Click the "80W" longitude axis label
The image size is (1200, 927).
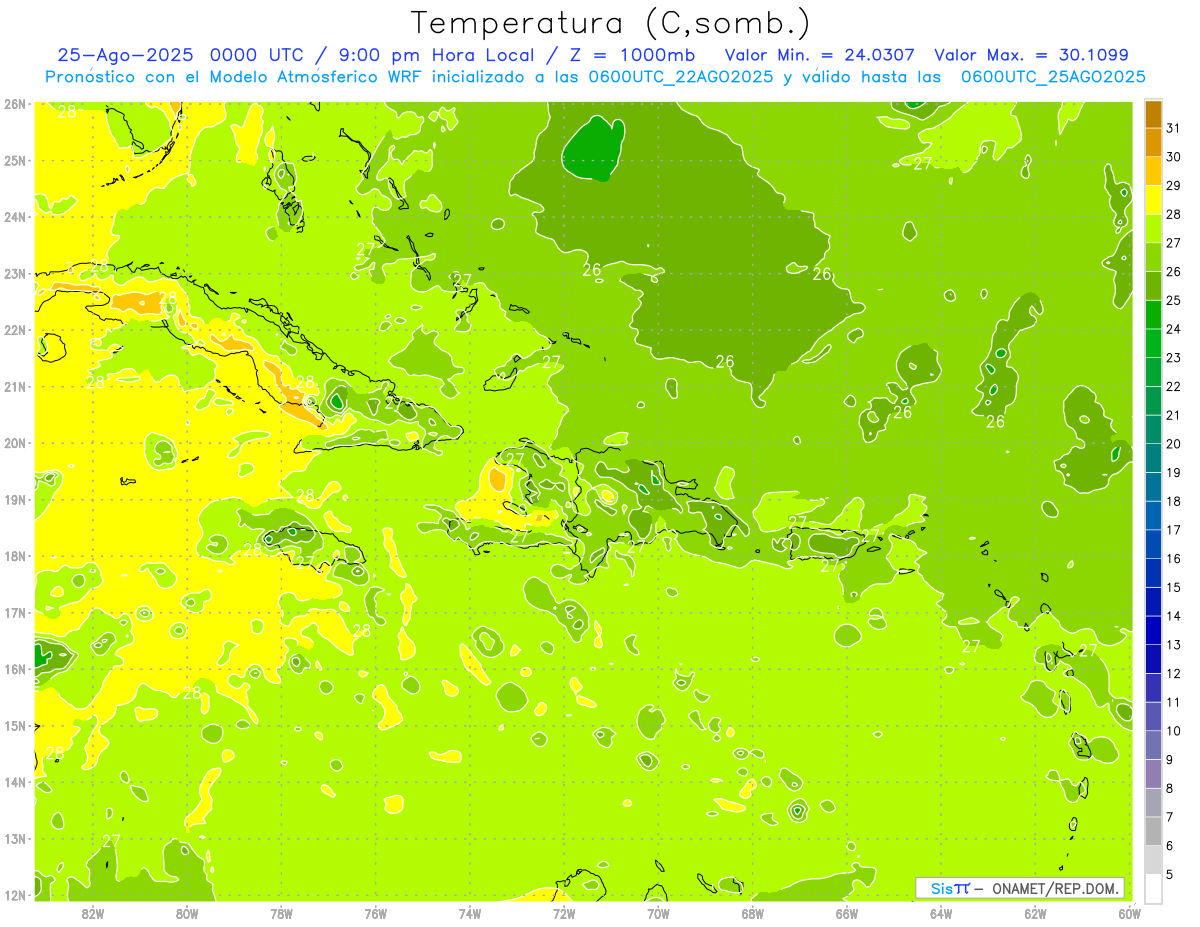pyautogui.click(x=187, y=913)
